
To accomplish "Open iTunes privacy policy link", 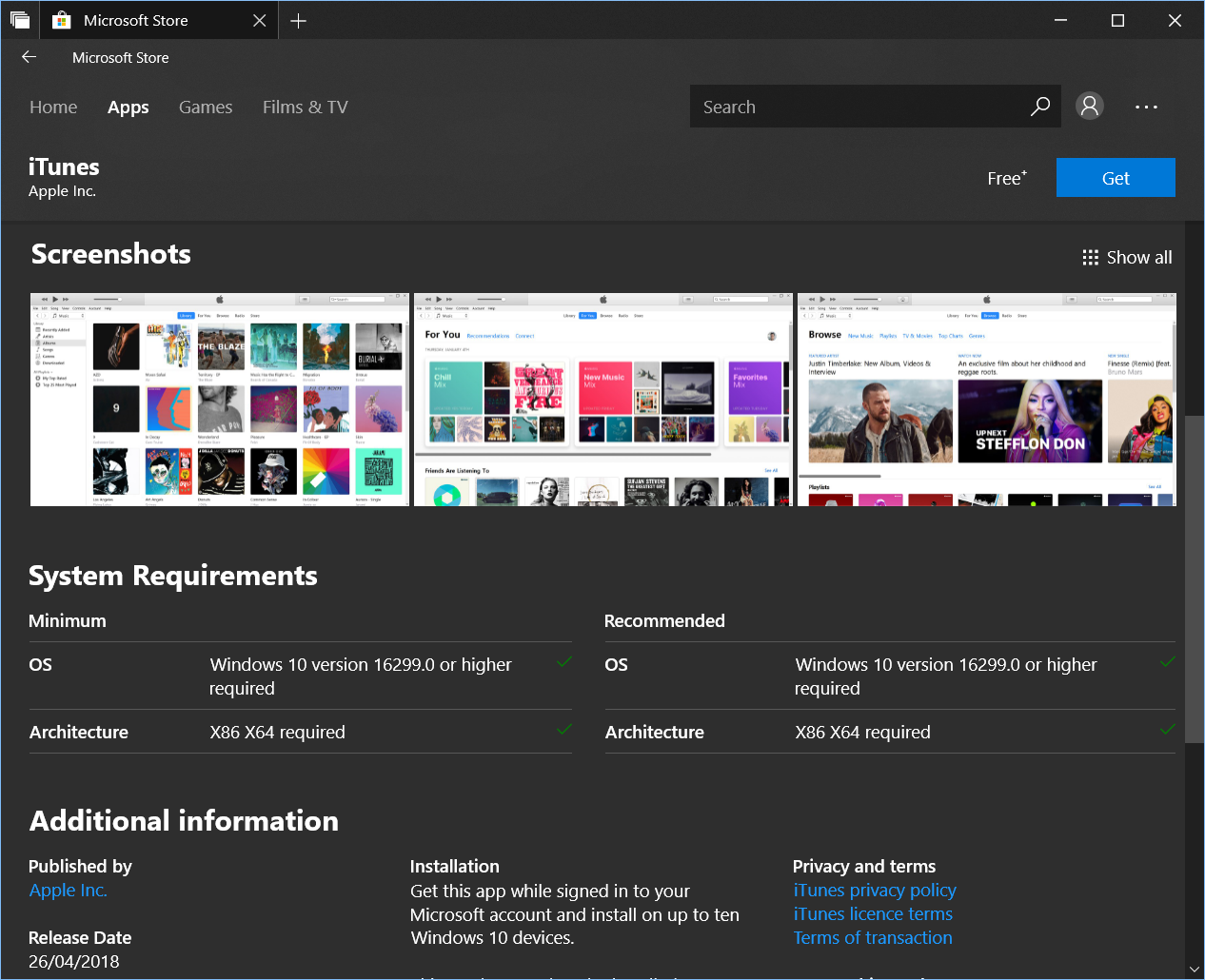I will point(875,891).
